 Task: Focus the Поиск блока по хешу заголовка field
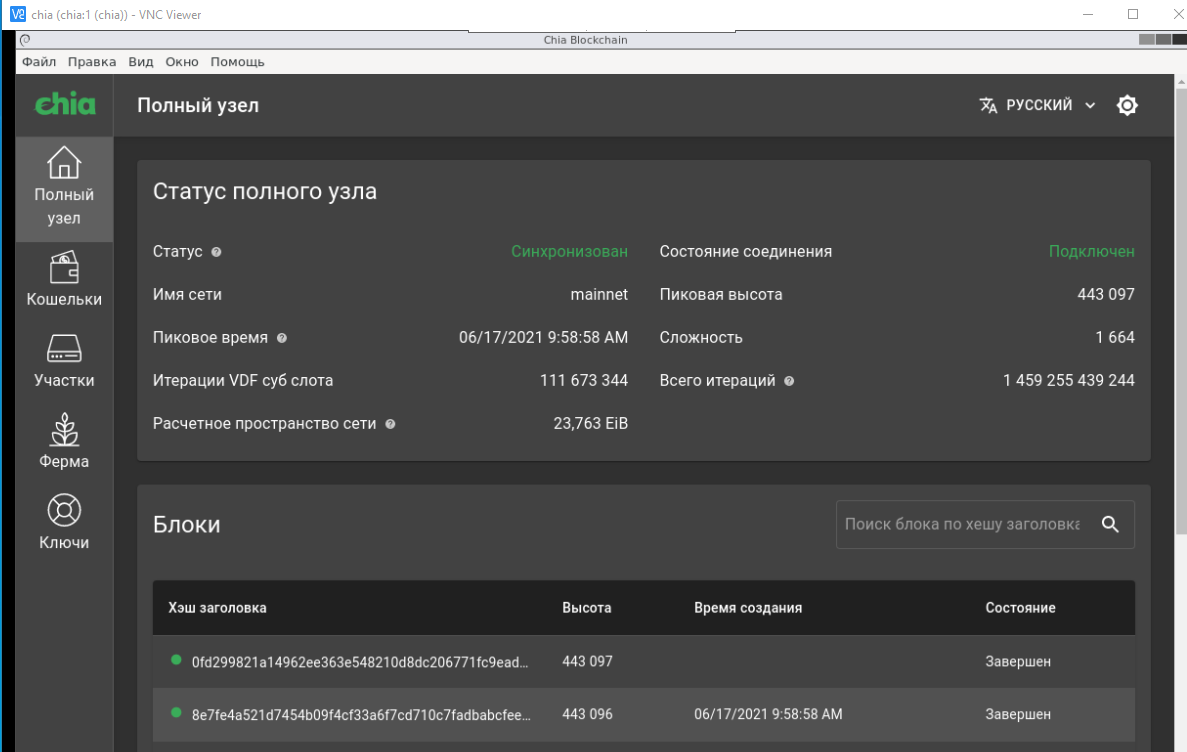962,524
